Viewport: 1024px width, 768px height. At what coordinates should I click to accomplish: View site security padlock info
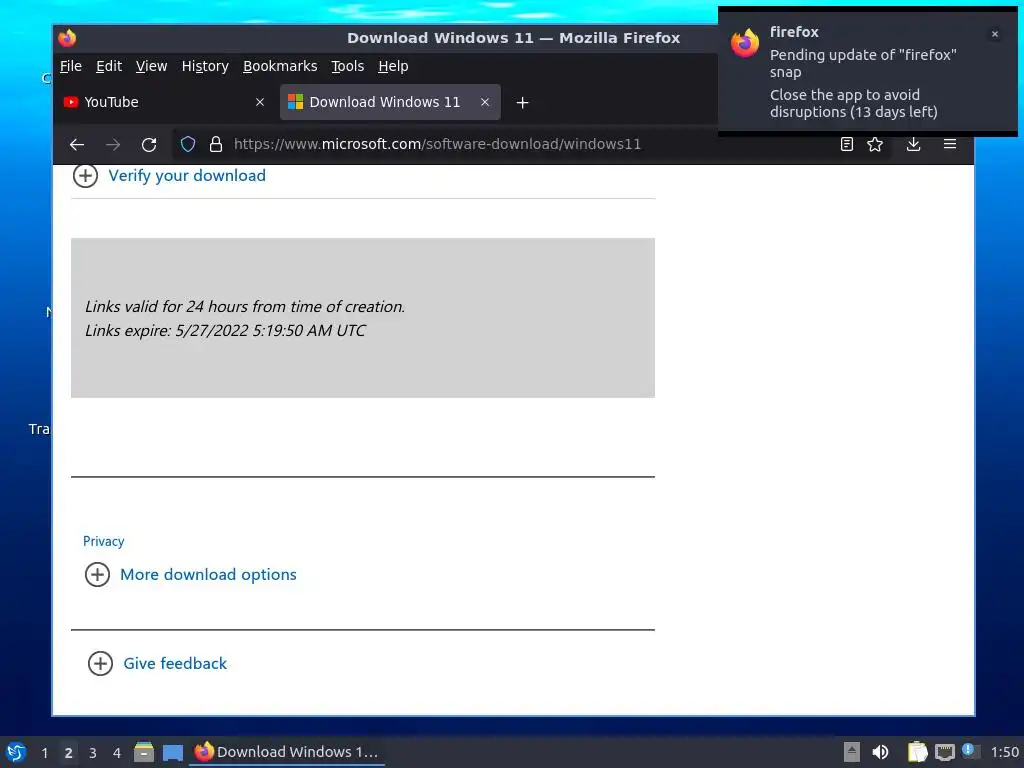216,144
